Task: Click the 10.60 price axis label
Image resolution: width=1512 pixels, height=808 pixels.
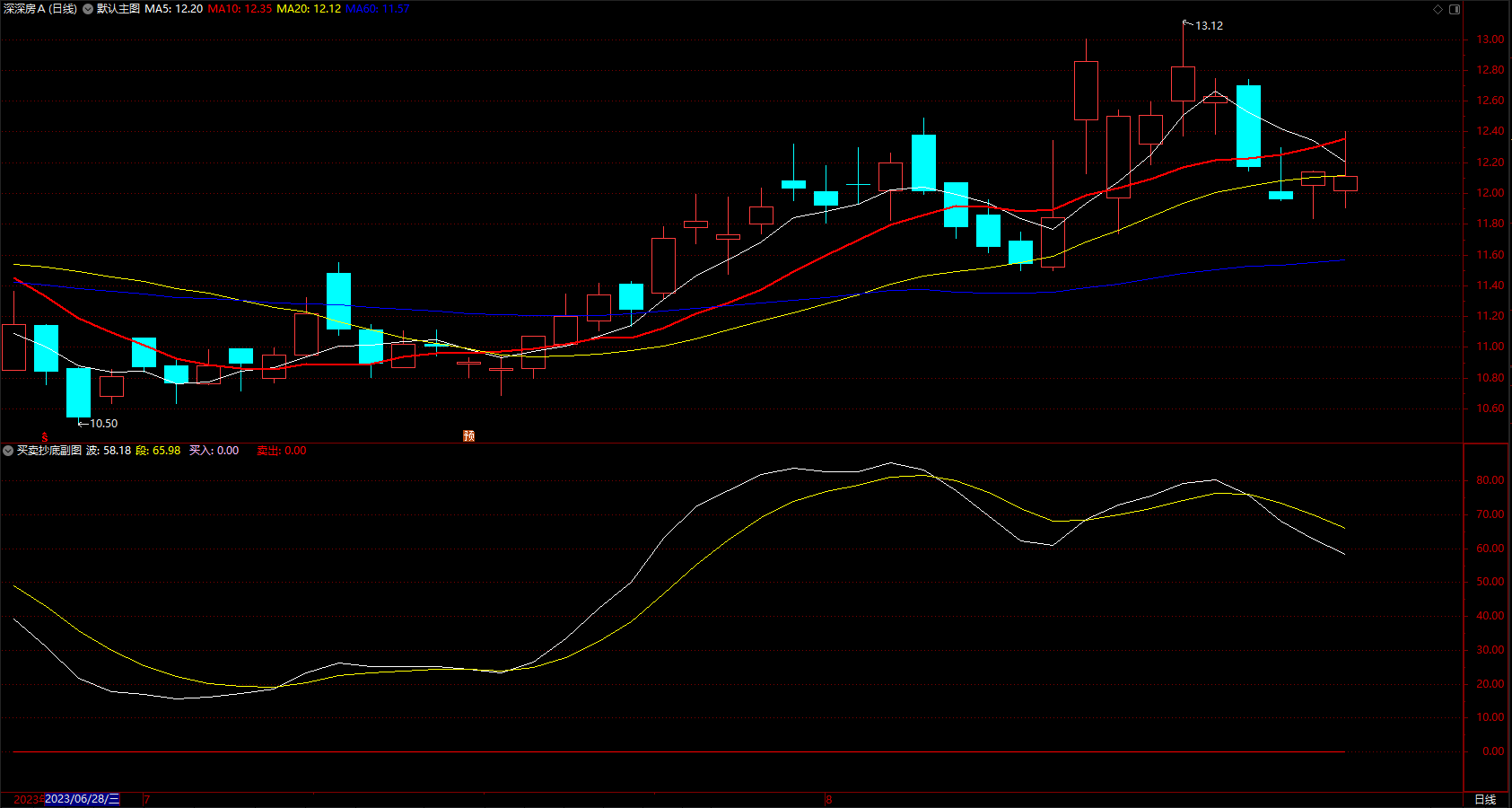Action: click(x=1490, y=408)
